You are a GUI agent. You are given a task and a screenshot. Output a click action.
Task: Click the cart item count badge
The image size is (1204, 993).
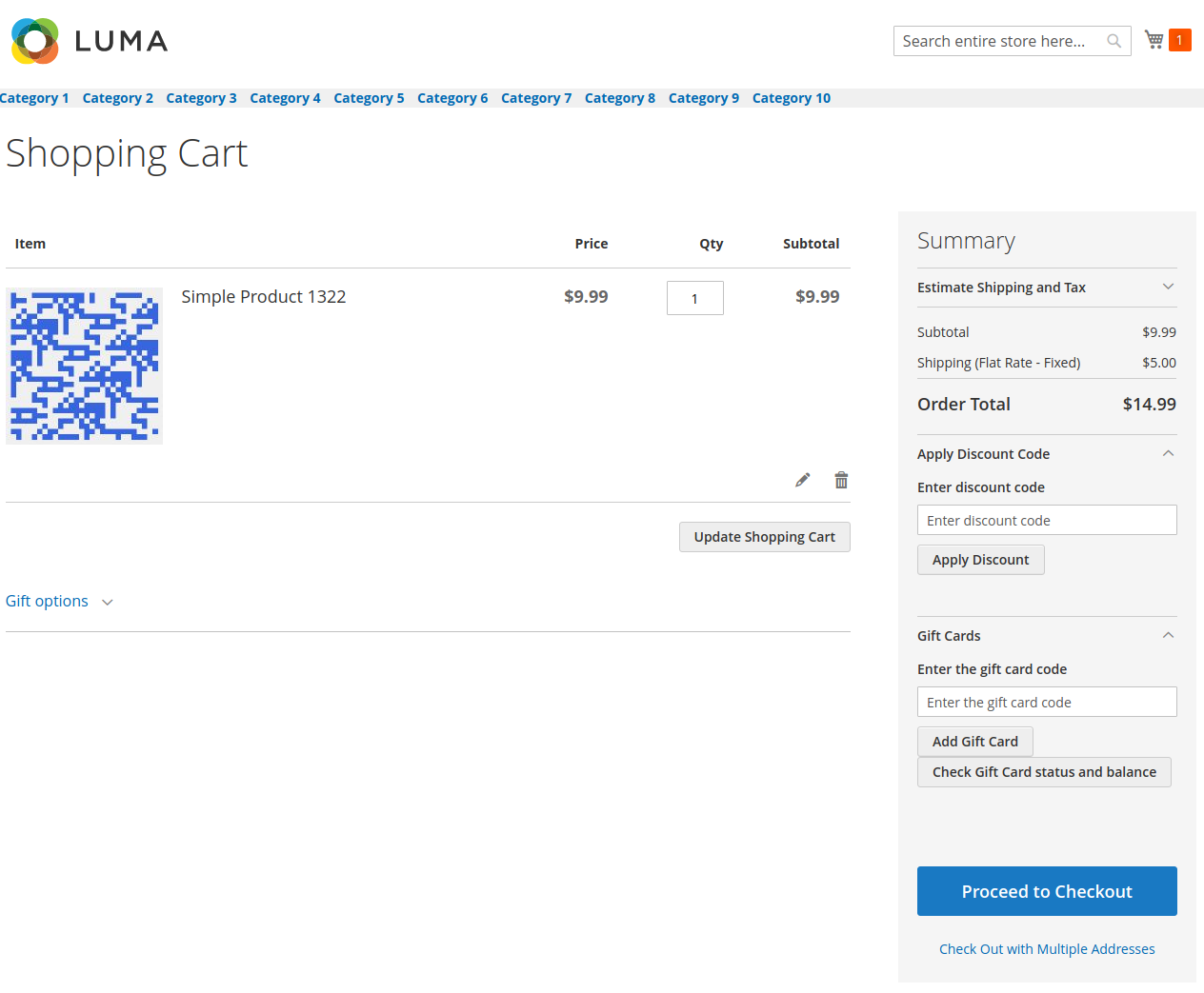1179,40
